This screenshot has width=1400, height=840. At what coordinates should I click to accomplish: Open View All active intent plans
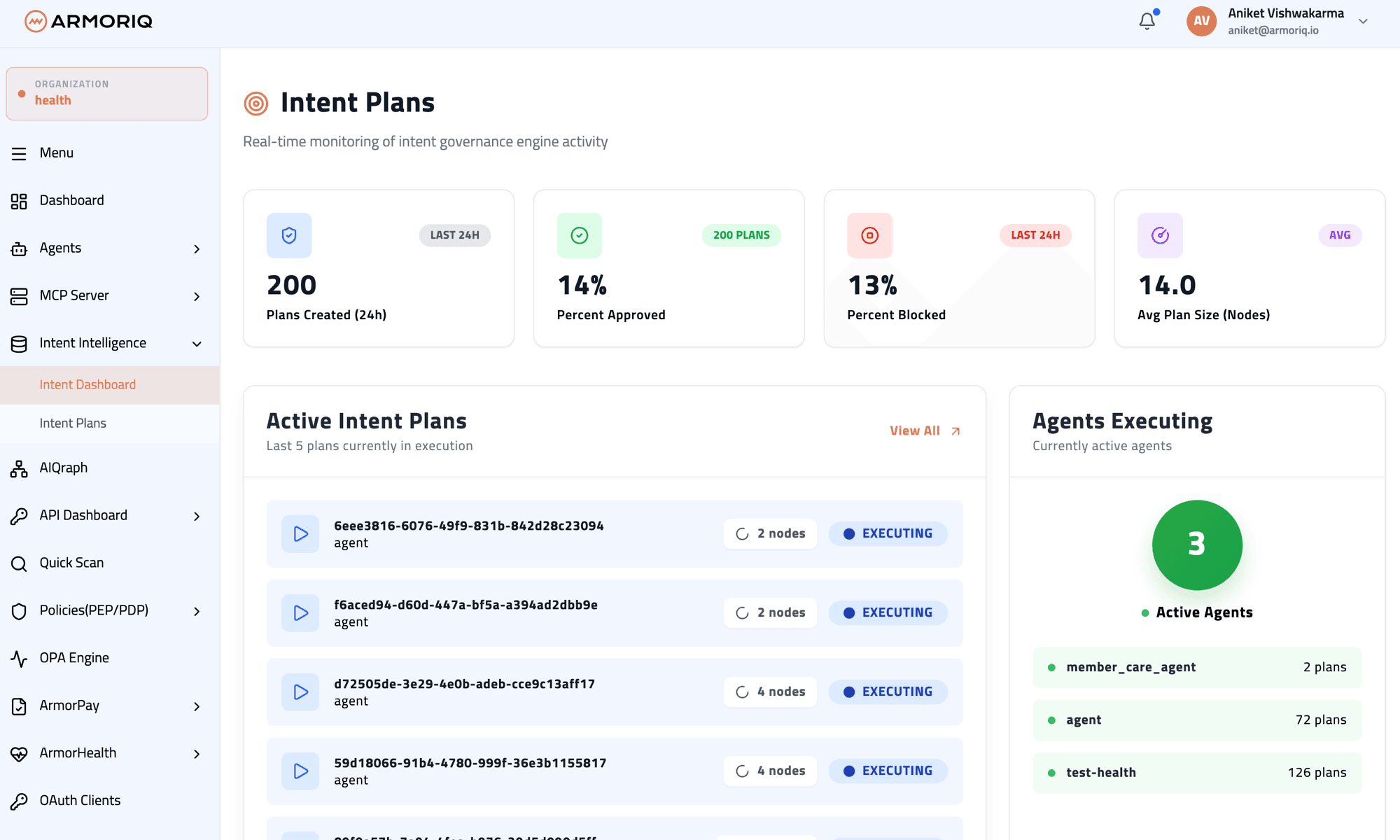pyautogui.click(x=925, y=431)
